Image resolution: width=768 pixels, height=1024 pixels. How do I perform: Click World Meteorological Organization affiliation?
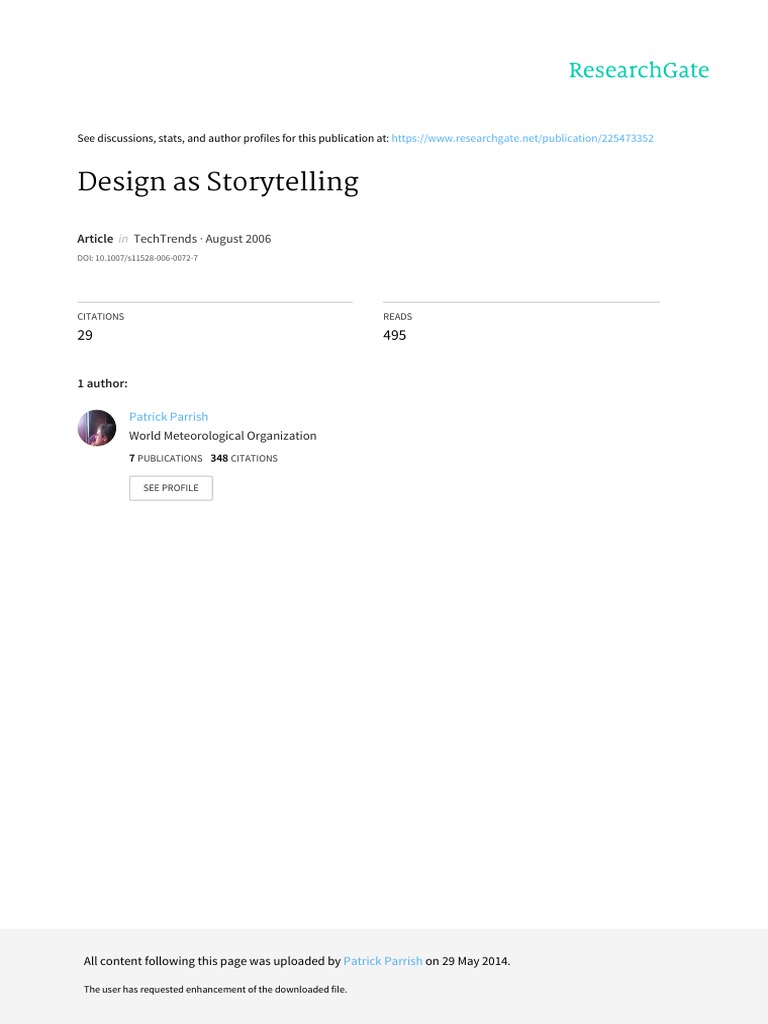[223, 436]
